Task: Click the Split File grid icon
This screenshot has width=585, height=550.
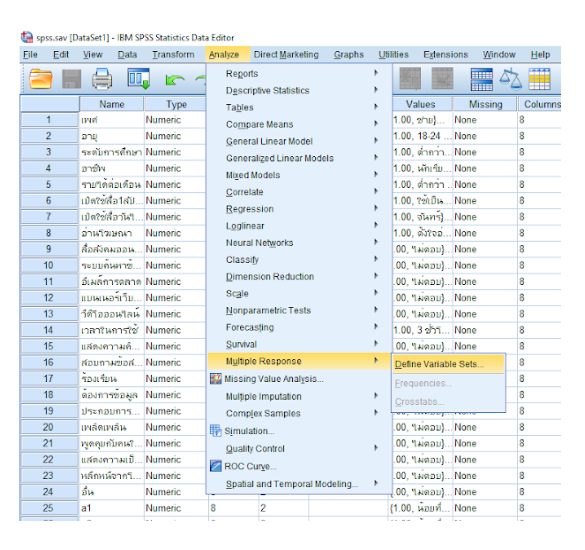Action: pos(481,79)
